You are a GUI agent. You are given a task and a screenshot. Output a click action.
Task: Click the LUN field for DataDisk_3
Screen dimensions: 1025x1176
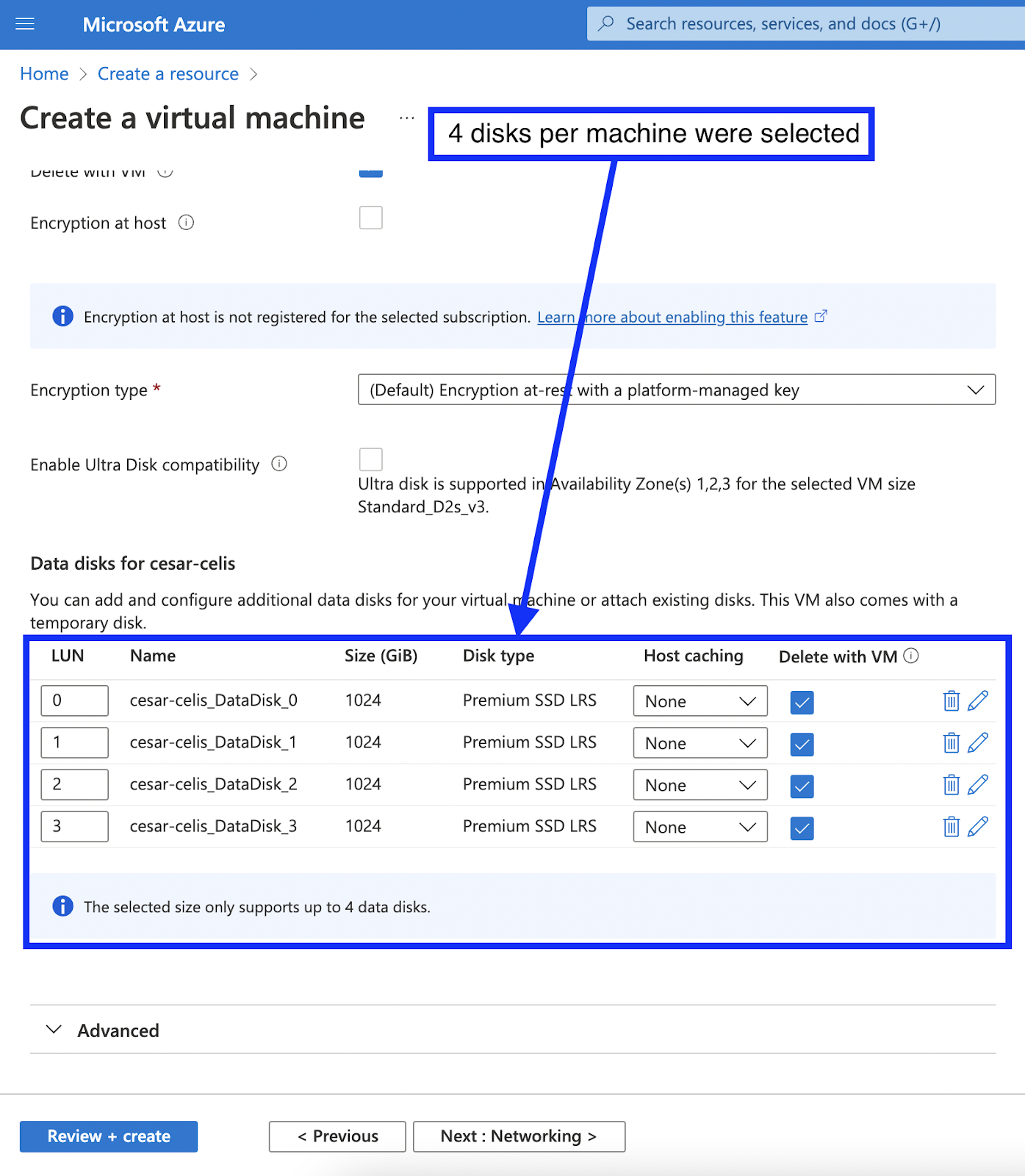(74, 827)
